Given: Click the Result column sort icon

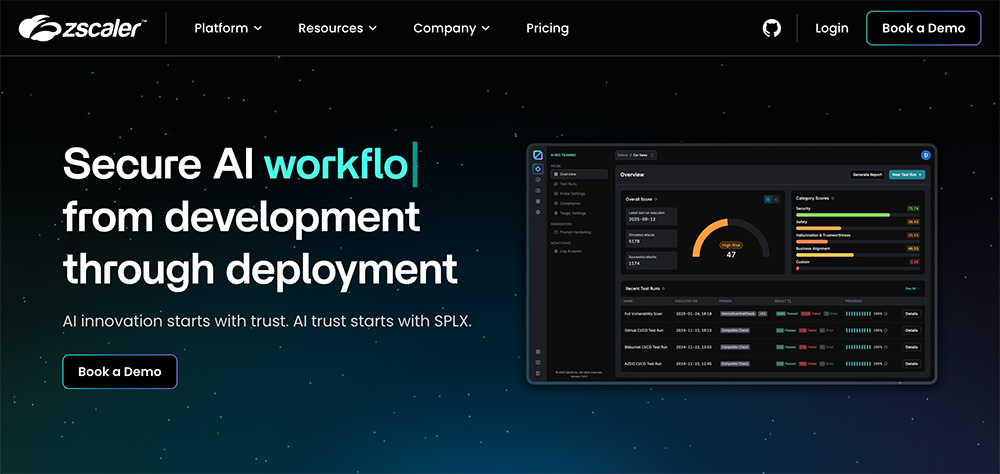Looking at the screenshot, I should point(790,300).
